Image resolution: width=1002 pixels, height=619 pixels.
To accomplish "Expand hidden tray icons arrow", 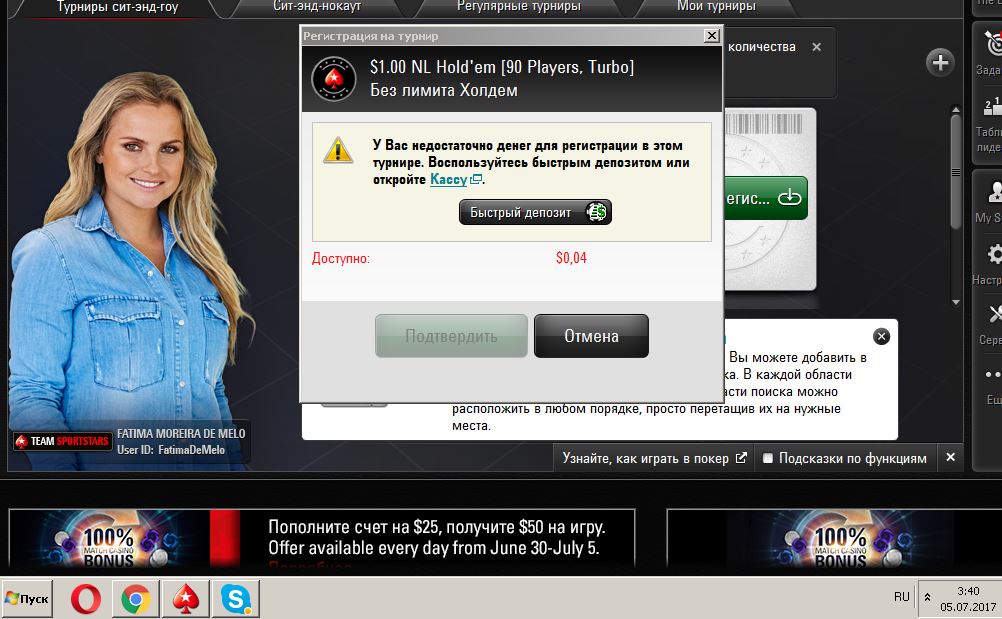I will tap(927, 598).
